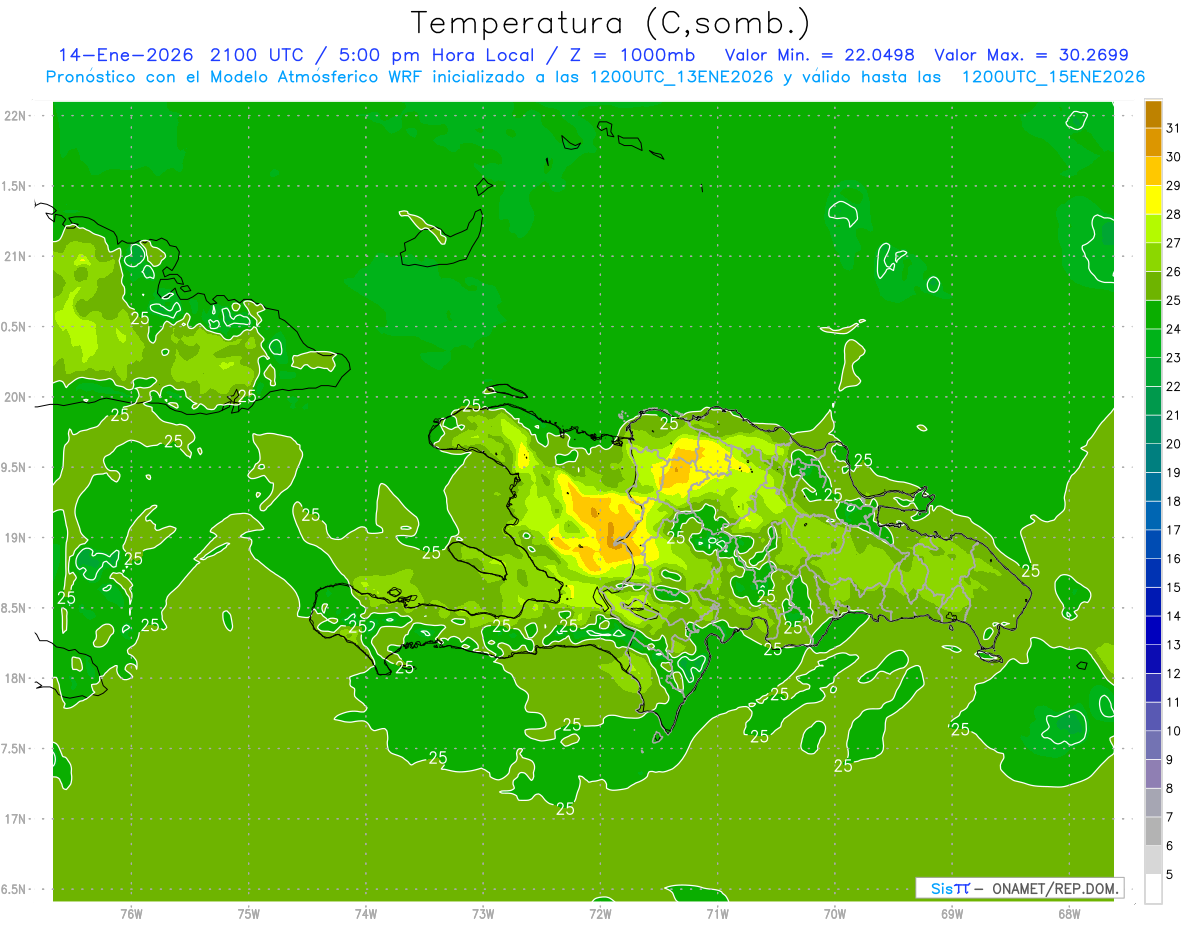Viewport: 1200px width, 927px height.
Task: Click the '21N' latitude label
Action: (x=16, y=256)
